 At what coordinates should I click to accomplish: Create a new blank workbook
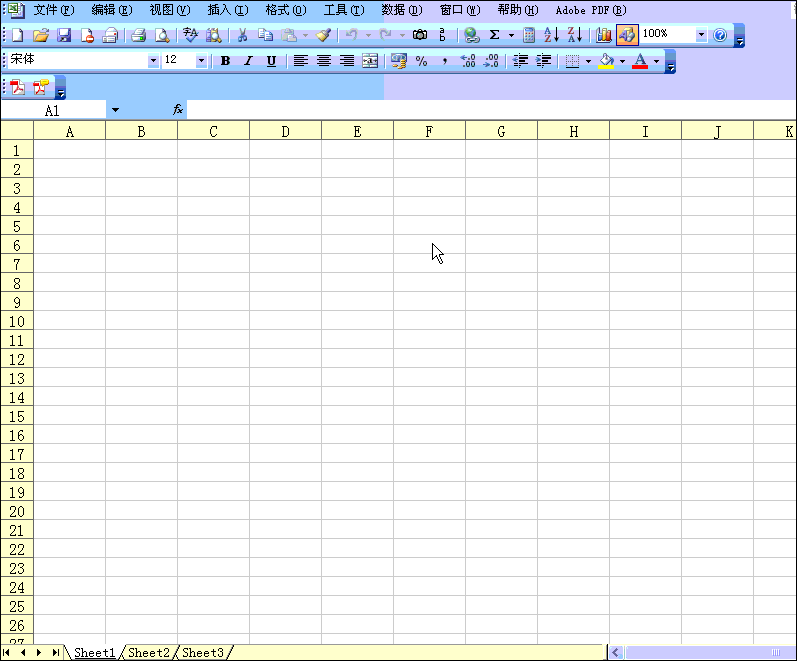[x=18, y=35]
